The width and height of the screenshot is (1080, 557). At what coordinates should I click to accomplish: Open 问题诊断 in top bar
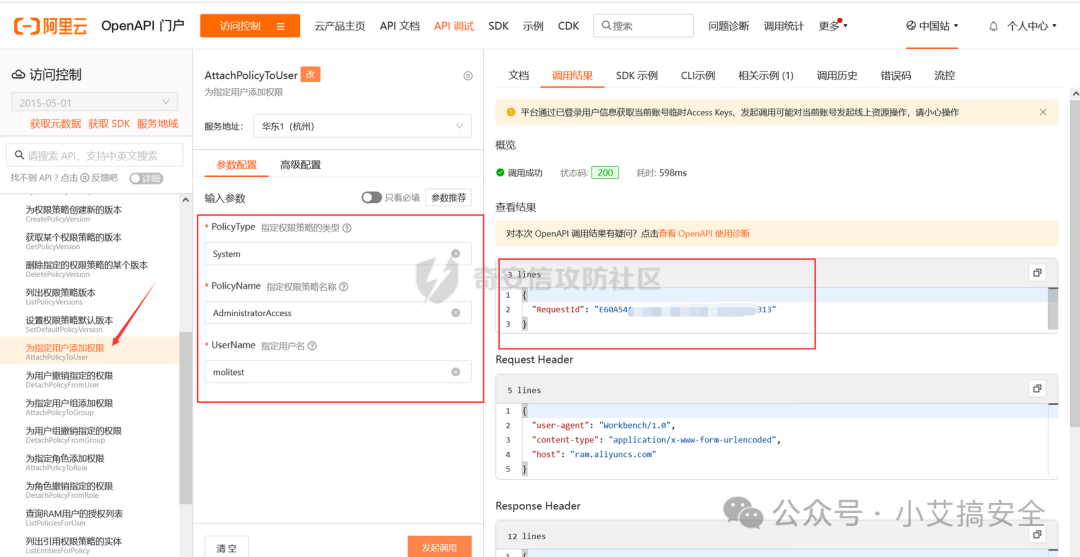click(729, 26)
